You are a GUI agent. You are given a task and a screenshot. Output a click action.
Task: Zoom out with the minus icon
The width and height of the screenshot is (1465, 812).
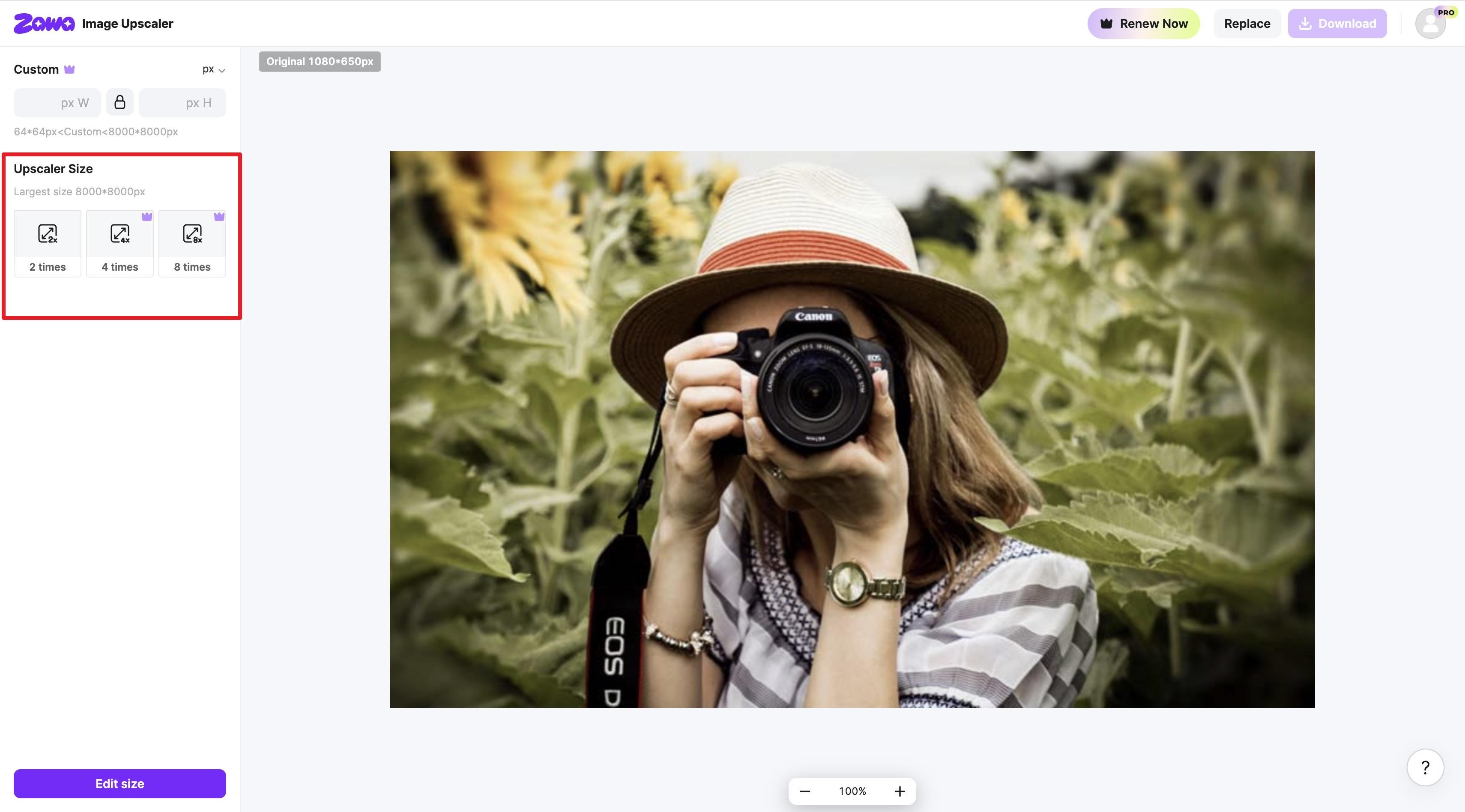pos(805,791)
